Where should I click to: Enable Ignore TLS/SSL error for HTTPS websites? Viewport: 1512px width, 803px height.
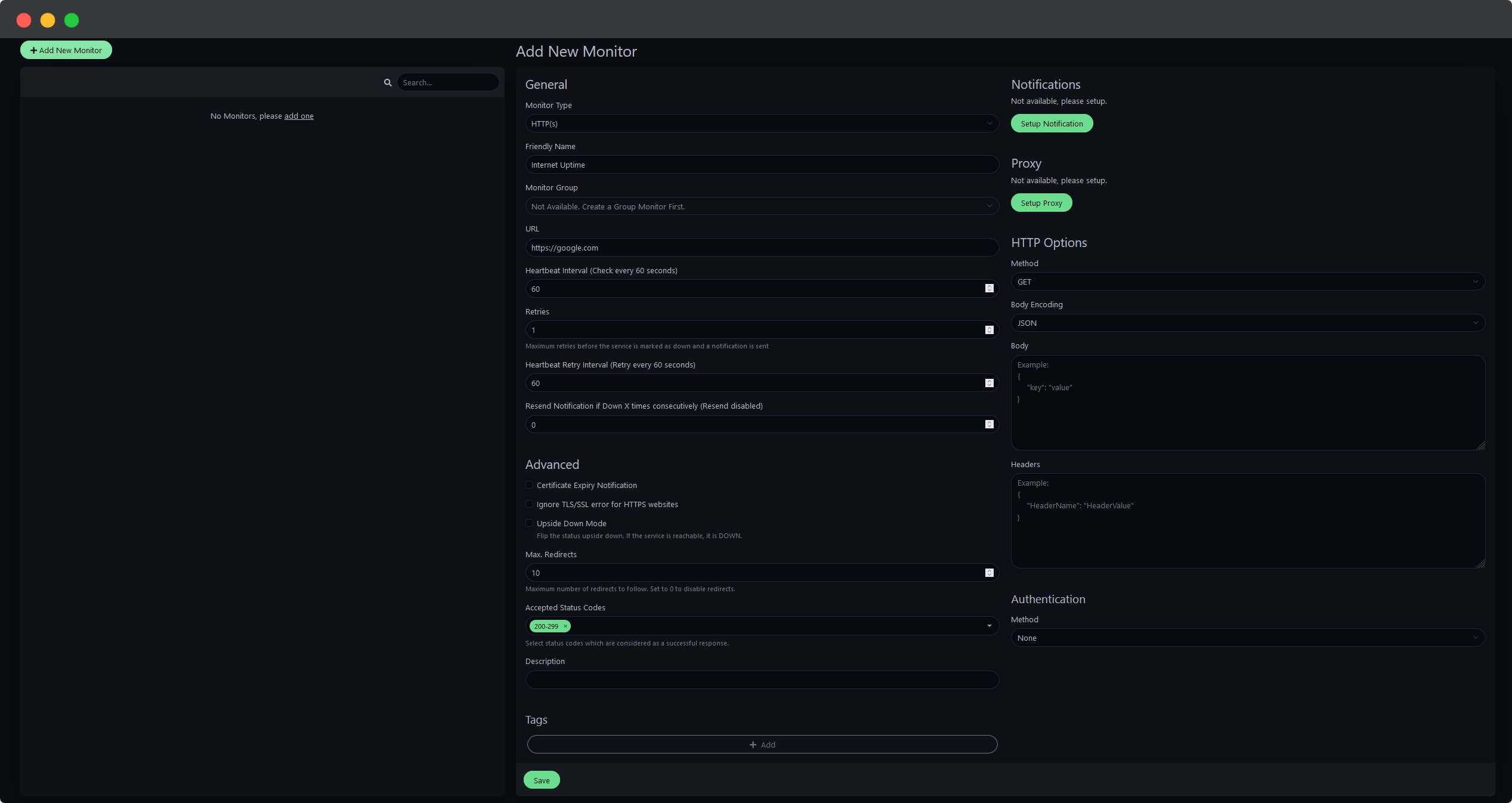(529, 504)
